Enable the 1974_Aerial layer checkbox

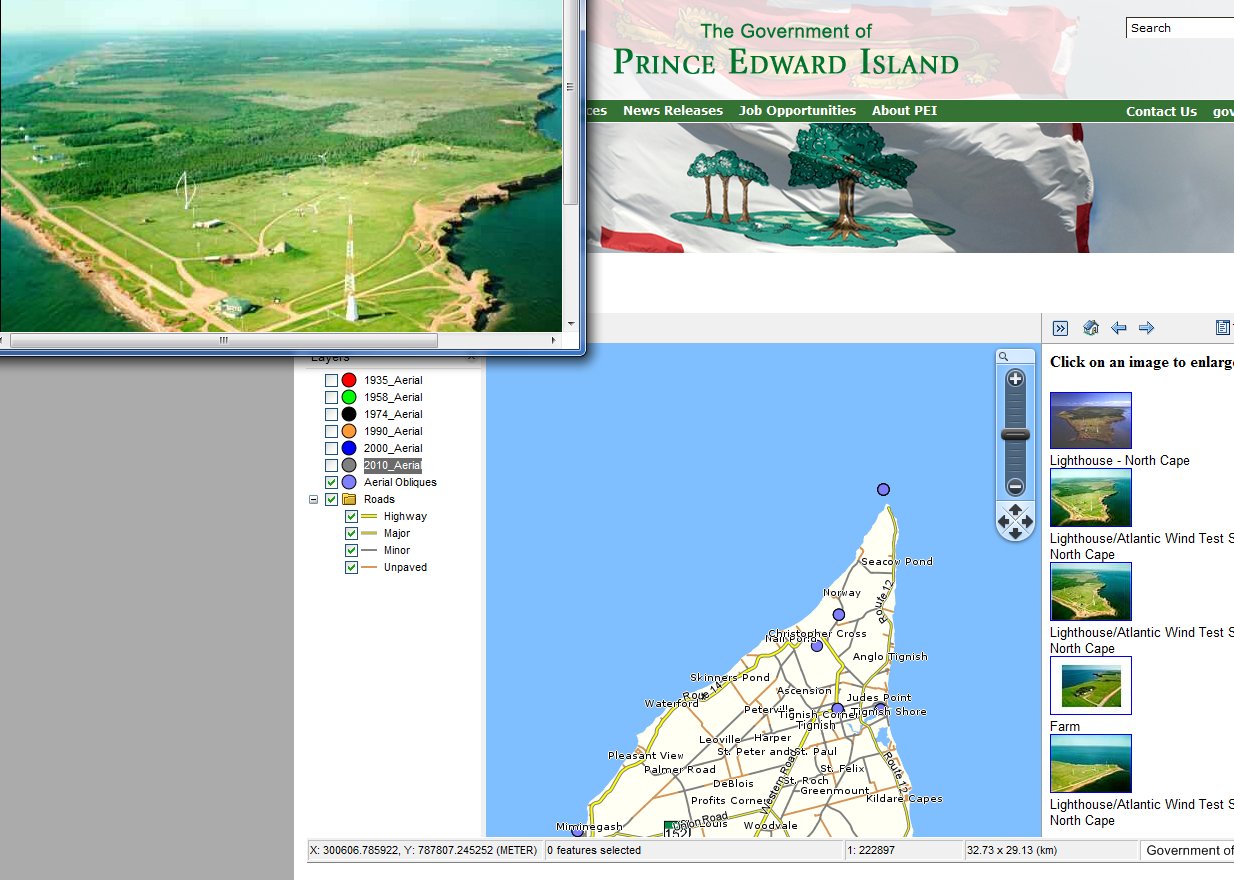tap(331, 414)
